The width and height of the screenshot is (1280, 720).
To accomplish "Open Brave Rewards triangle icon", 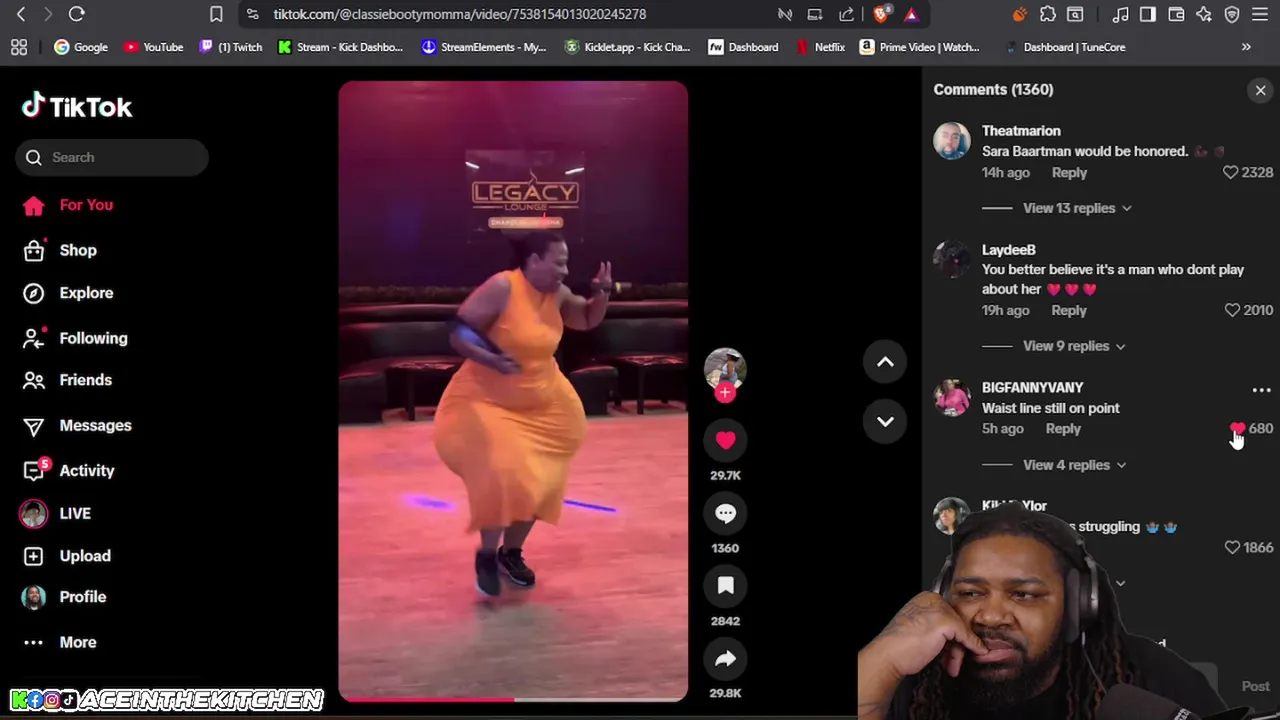I will tap(911, 14).
